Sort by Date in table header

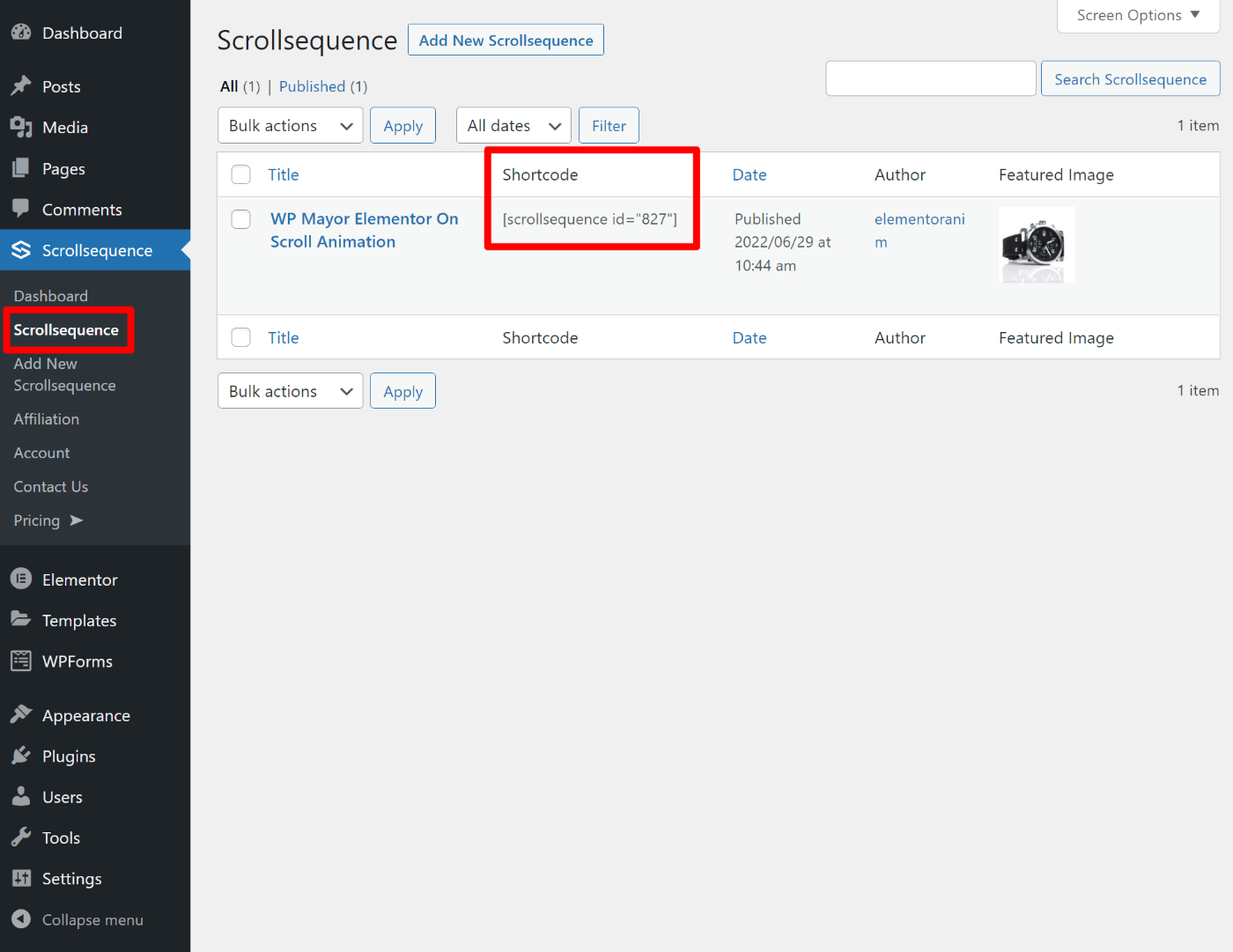(x=749, y=174)
